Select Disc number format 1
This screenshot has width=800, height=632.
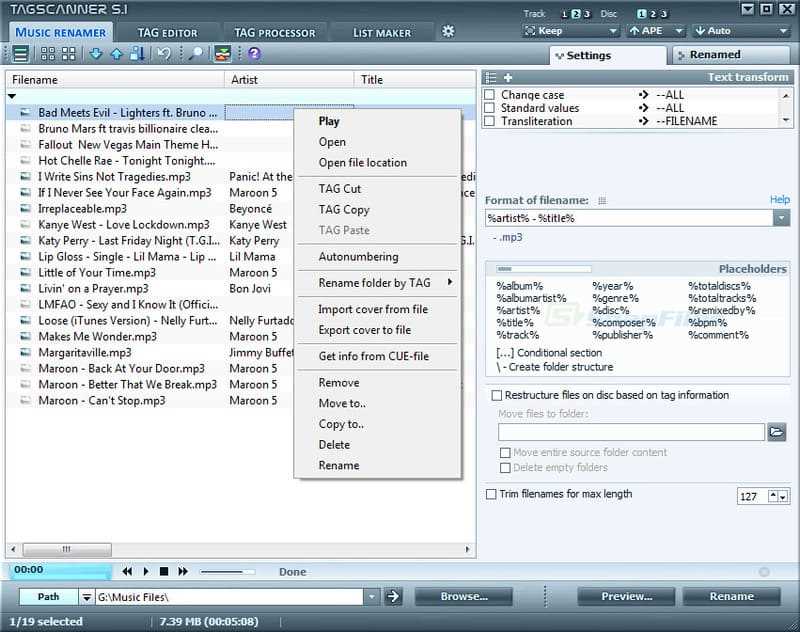click(x=641, y=14)
